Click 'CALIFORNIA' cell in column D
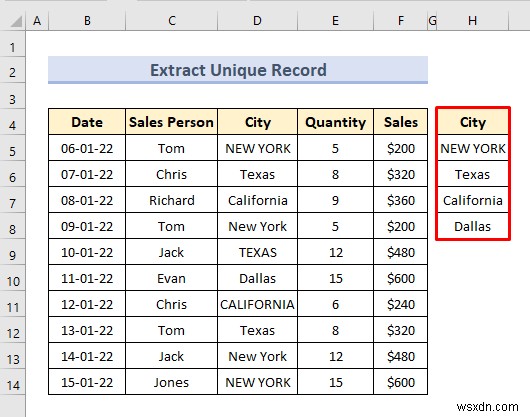This screenshot has height=417, width=530. [258, 304]
